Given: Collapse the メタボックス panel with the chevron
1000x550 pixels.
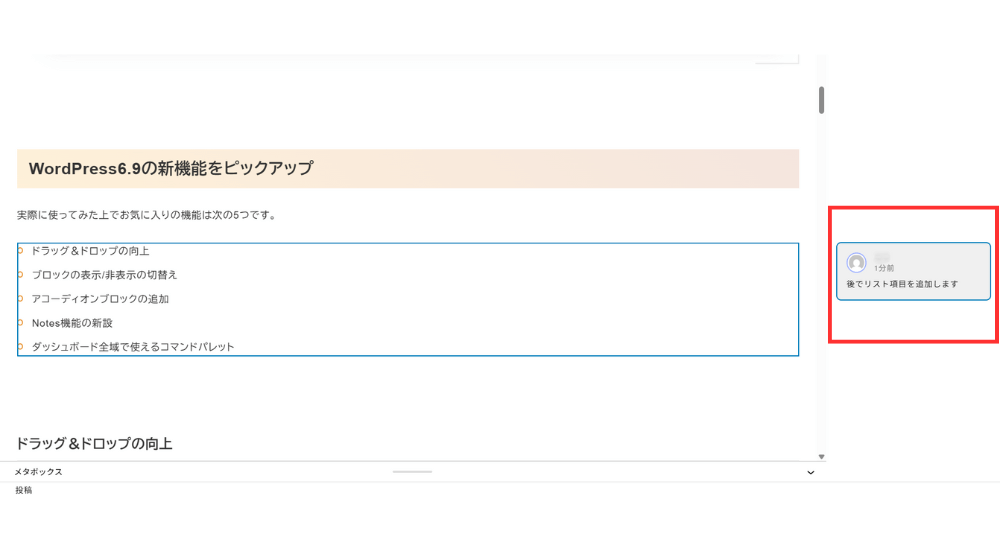Looking at the screenshot, I should click(x=810, y=472).
